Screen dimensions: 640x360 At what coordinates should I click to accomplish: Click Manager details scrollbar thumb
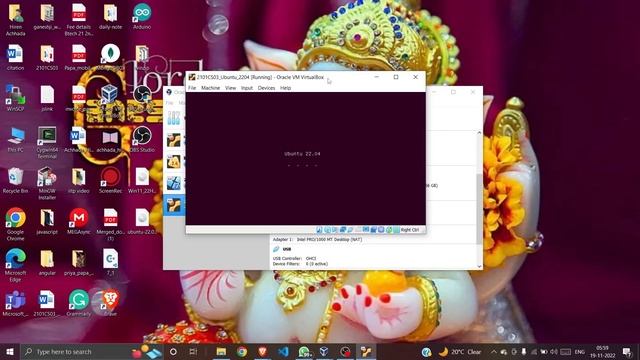(x=479, y=209)
